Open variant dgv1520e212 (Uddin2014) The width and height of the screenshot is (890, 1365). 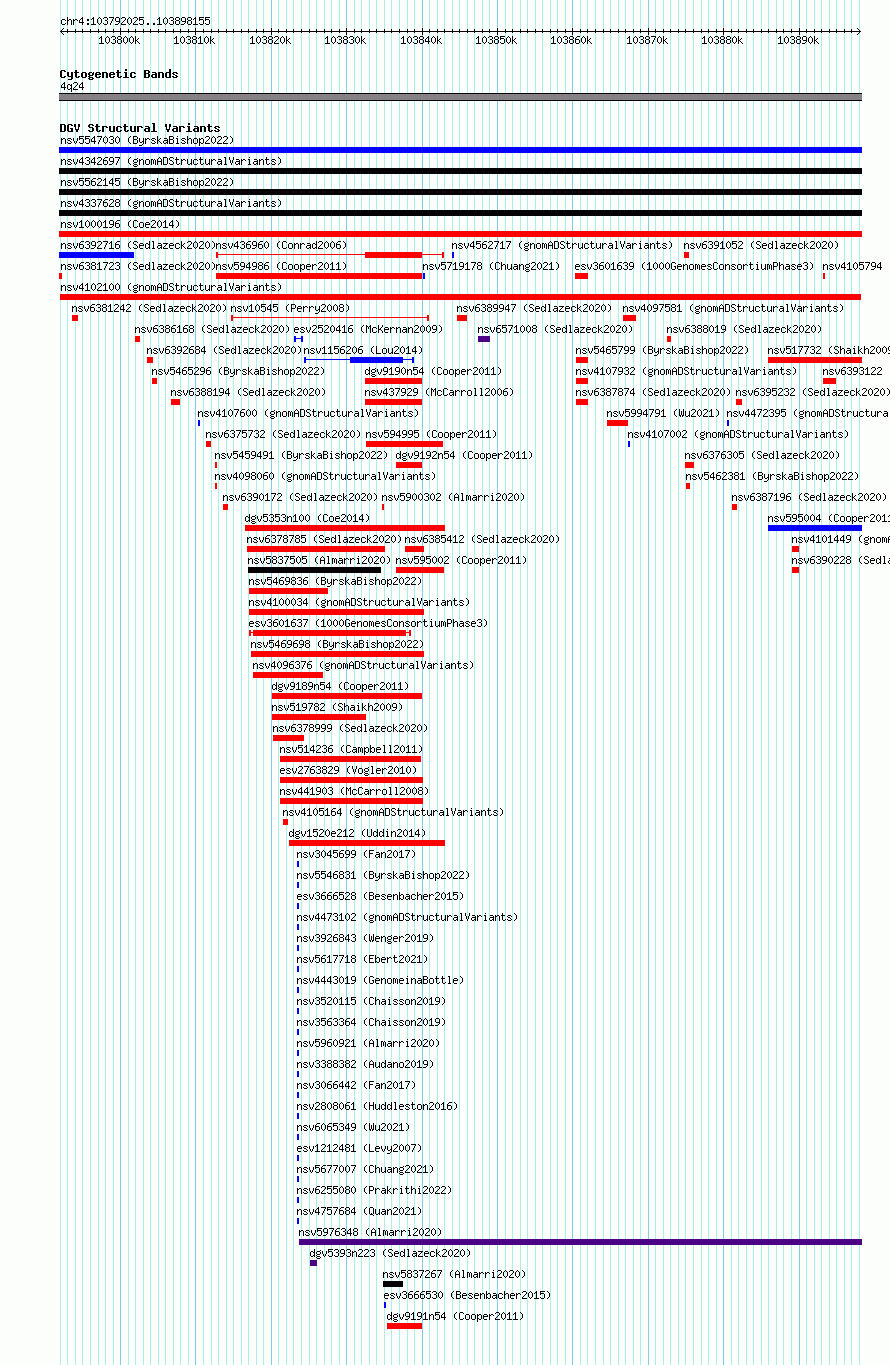tap(357, 833)
